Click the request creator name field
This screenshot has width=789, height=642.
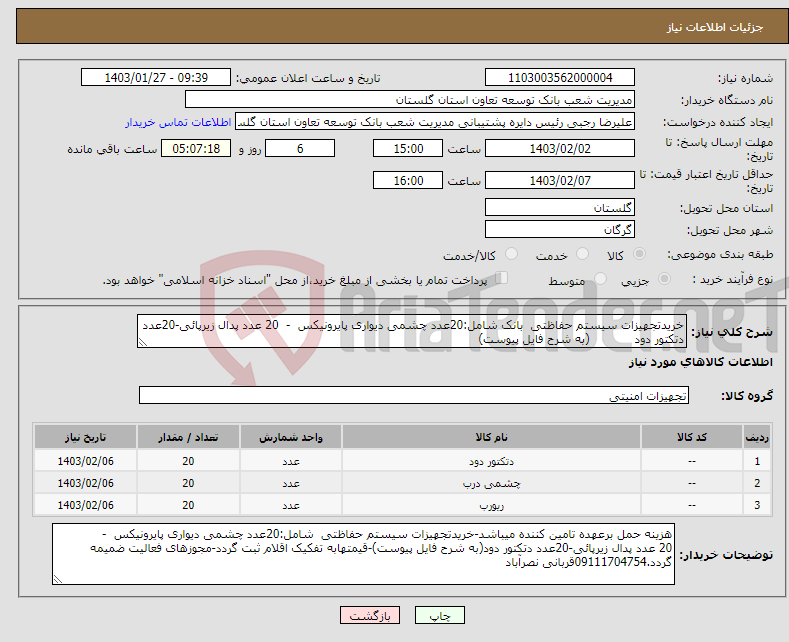(435, 122)
